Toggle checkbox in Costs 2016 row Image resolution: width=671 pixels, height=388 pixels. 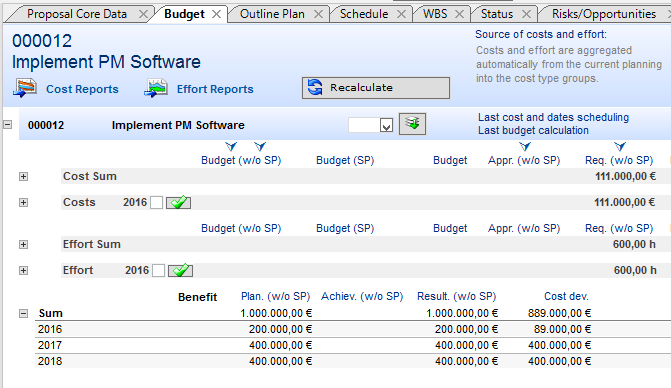(157, 202)
